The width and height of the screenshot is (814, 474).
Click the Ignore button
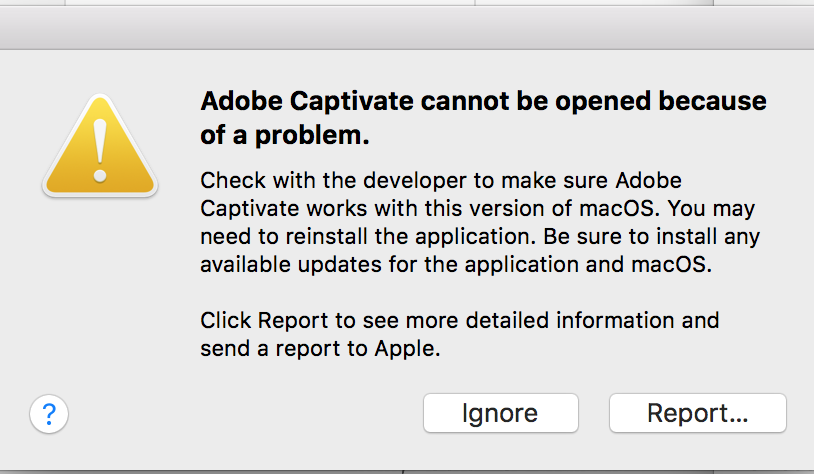[500, 413]
